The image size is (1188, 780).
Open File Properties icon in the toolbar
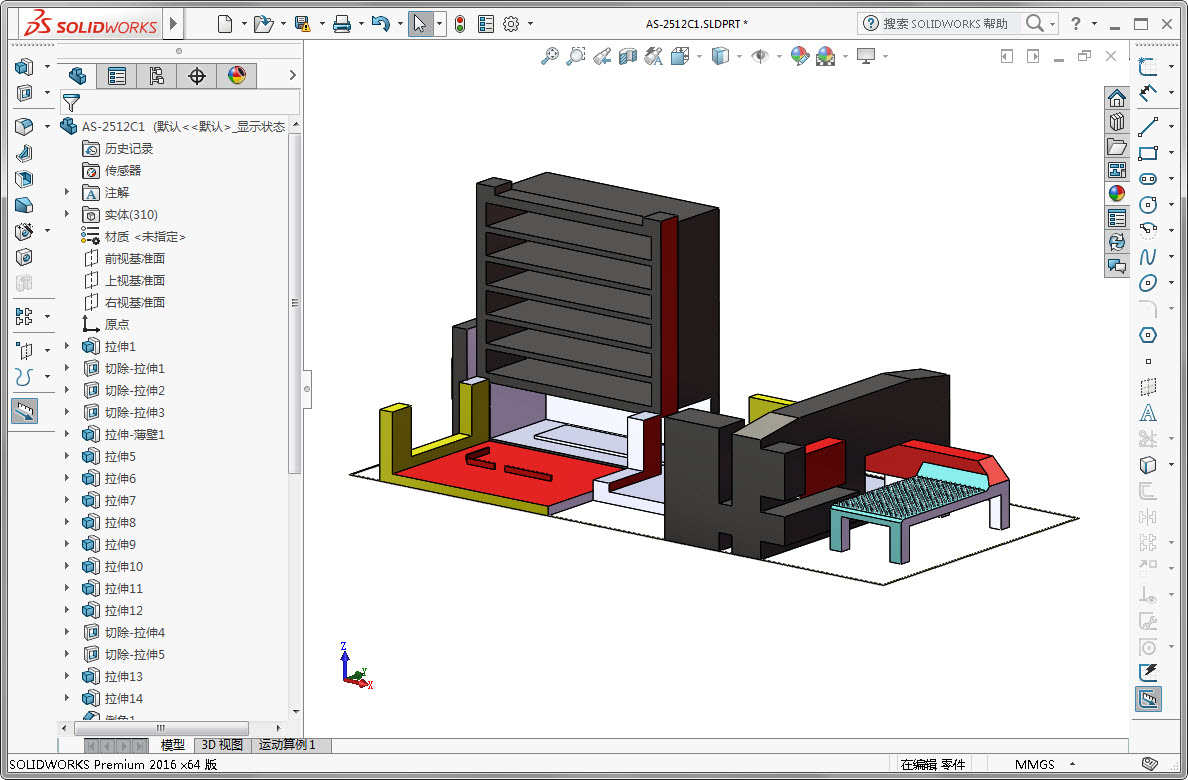(486, 24)
